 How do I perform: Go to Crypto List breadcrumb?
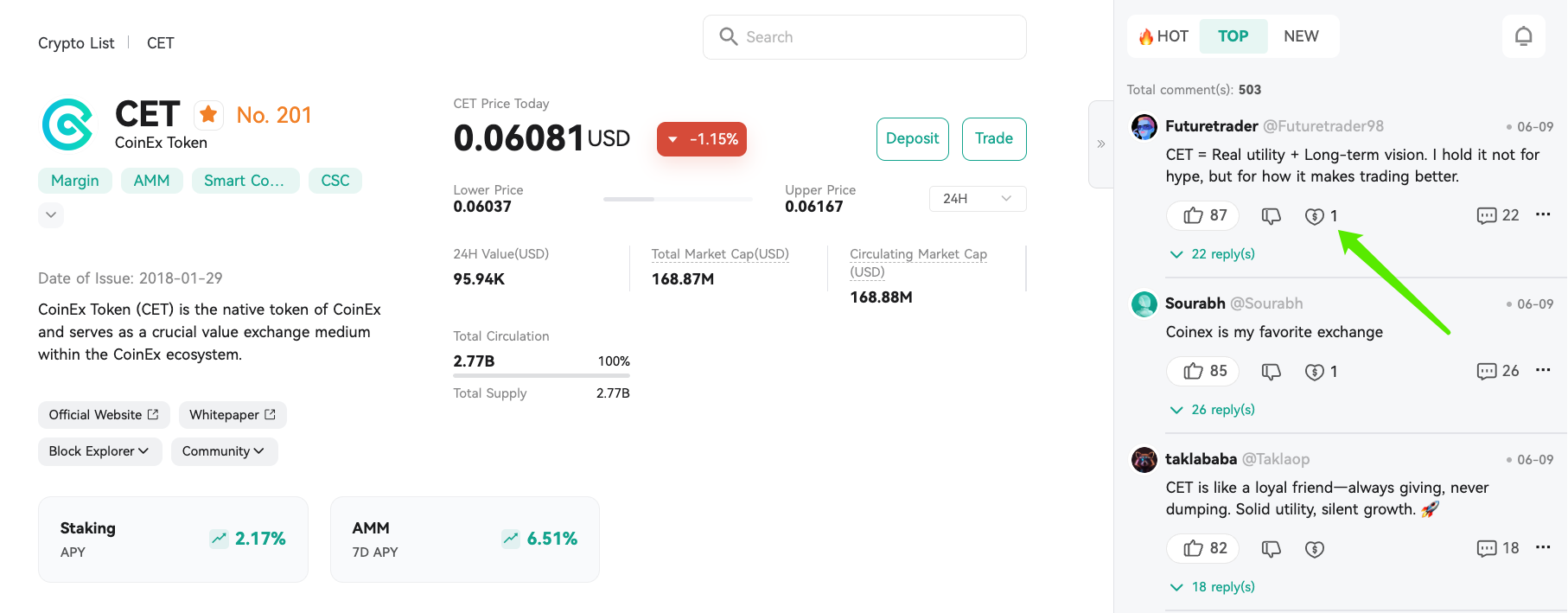pos(76,43)
